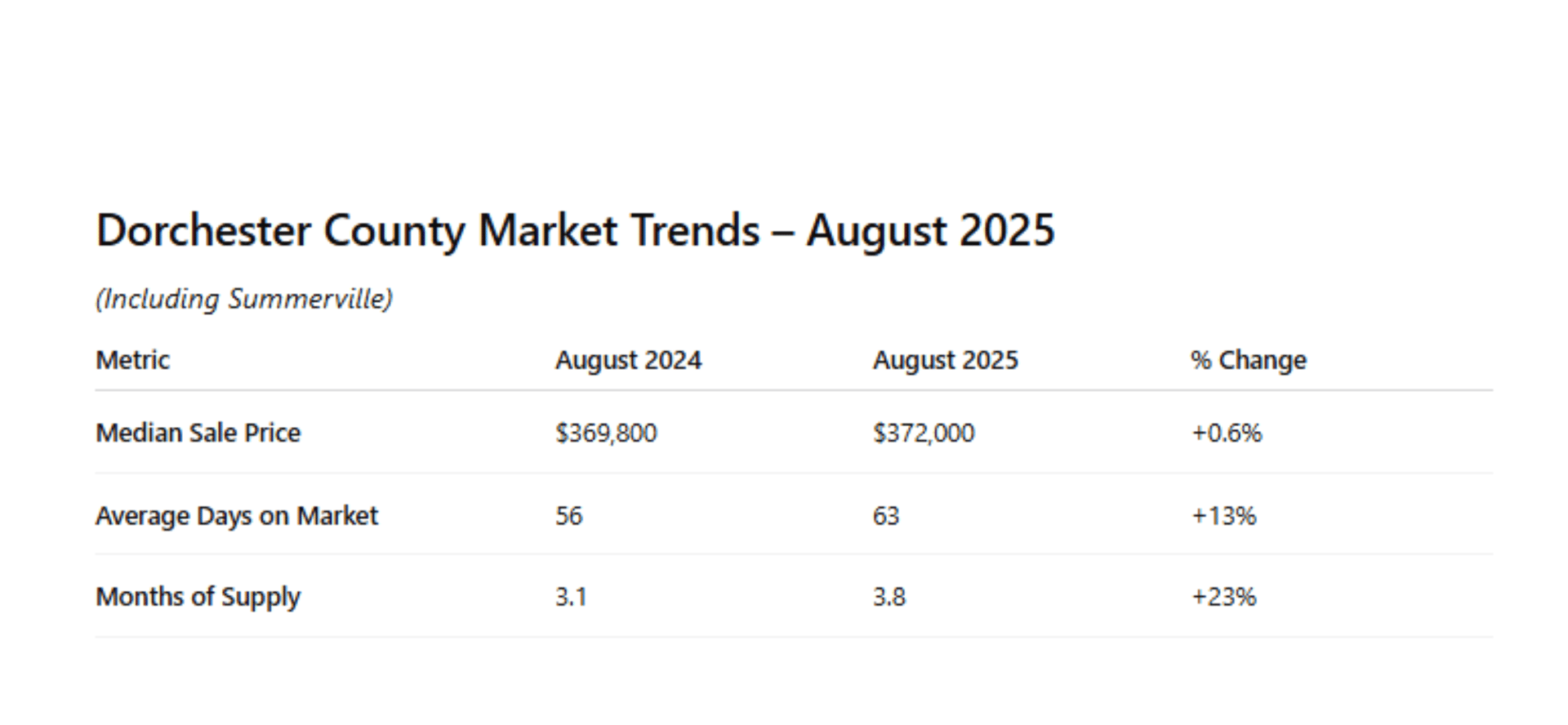Click the +0.6% change value

point(1226,433)
